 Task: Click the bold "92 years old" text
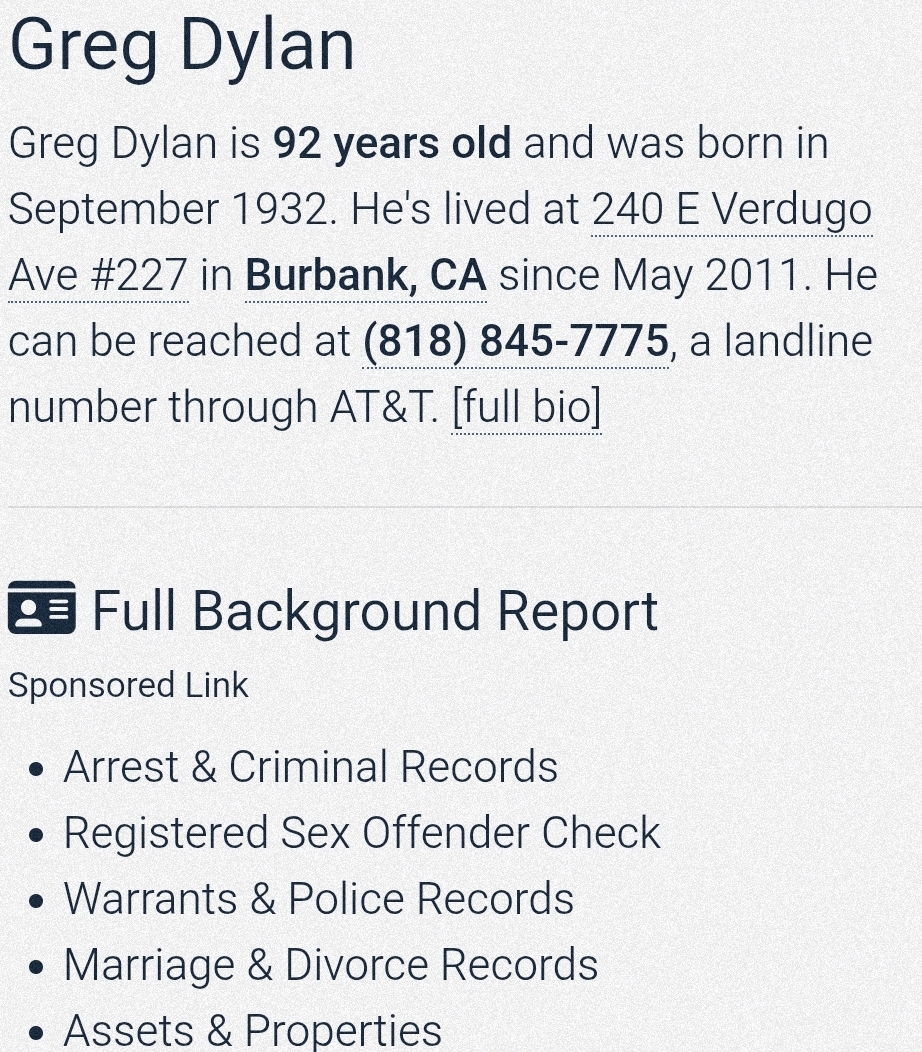click(x=392, y=144)
